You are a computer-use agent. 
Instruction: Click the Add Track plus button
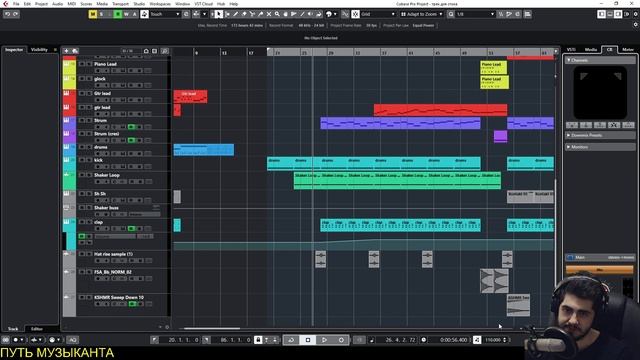66,51
